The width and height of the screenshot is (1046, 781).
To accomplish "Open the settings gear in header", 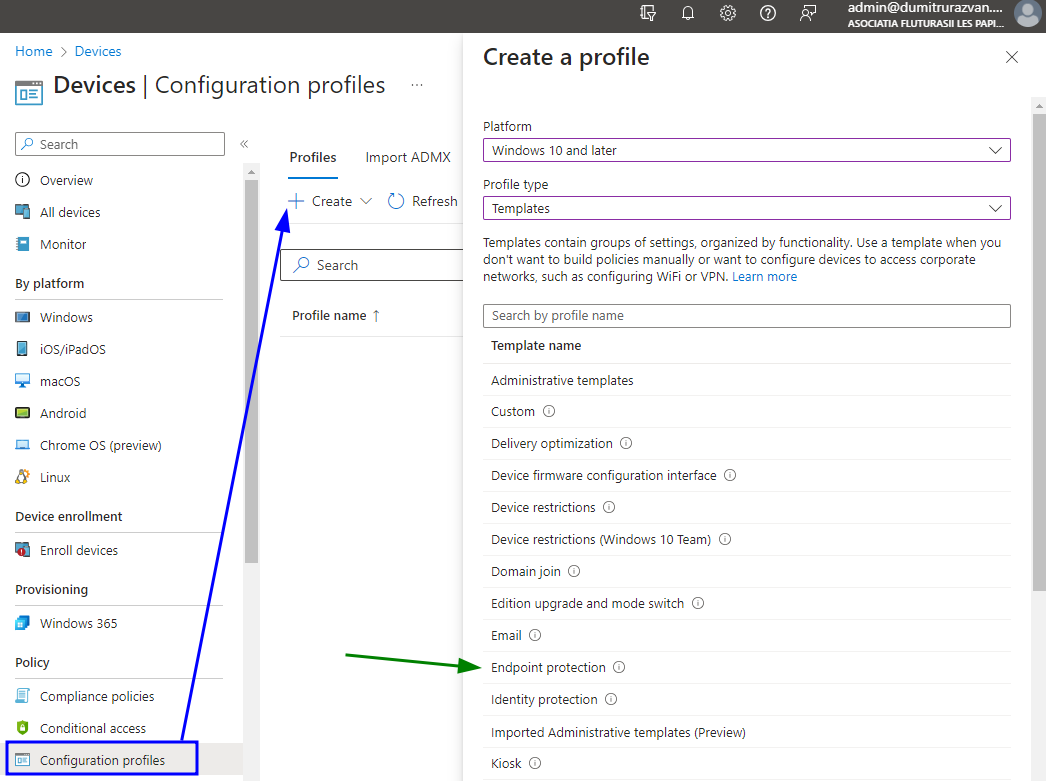I will (728, 13).
